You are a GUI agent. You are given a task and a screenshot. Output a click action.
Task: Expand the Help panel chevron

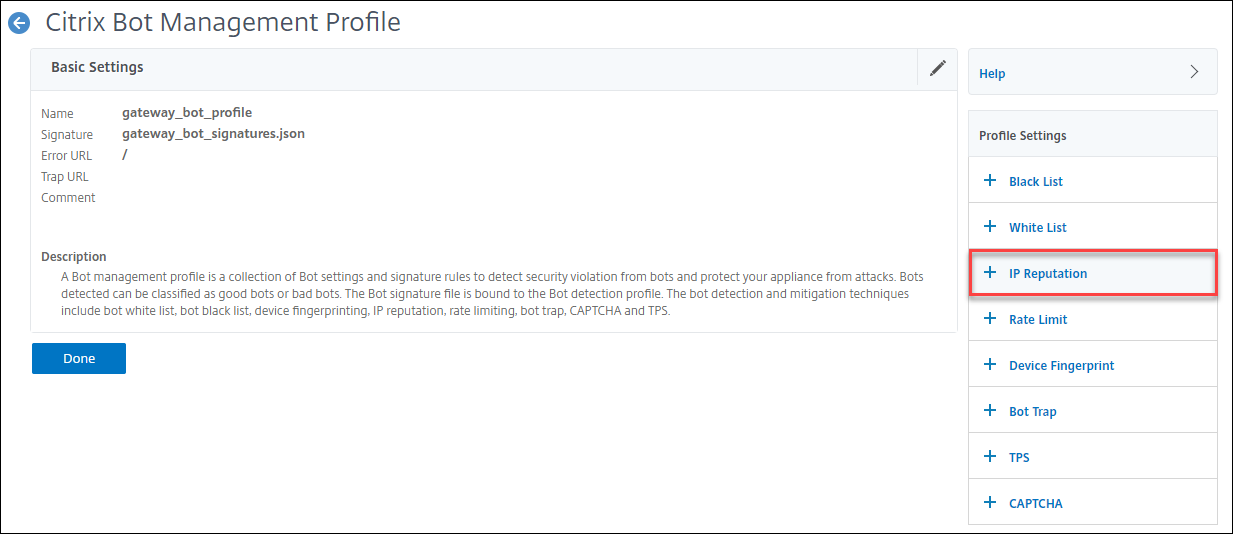(x=1194, y=72)
